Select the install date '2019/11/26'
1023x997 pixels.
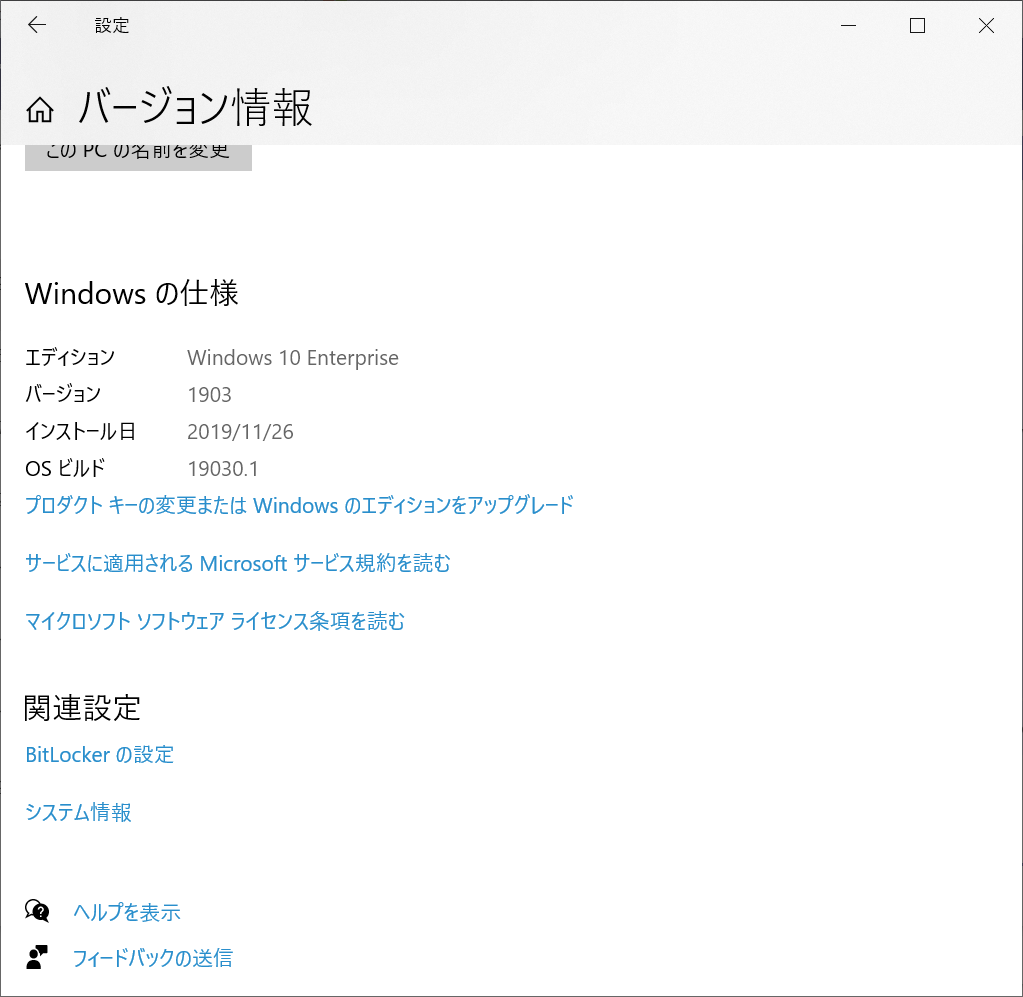tap(241, 432)
